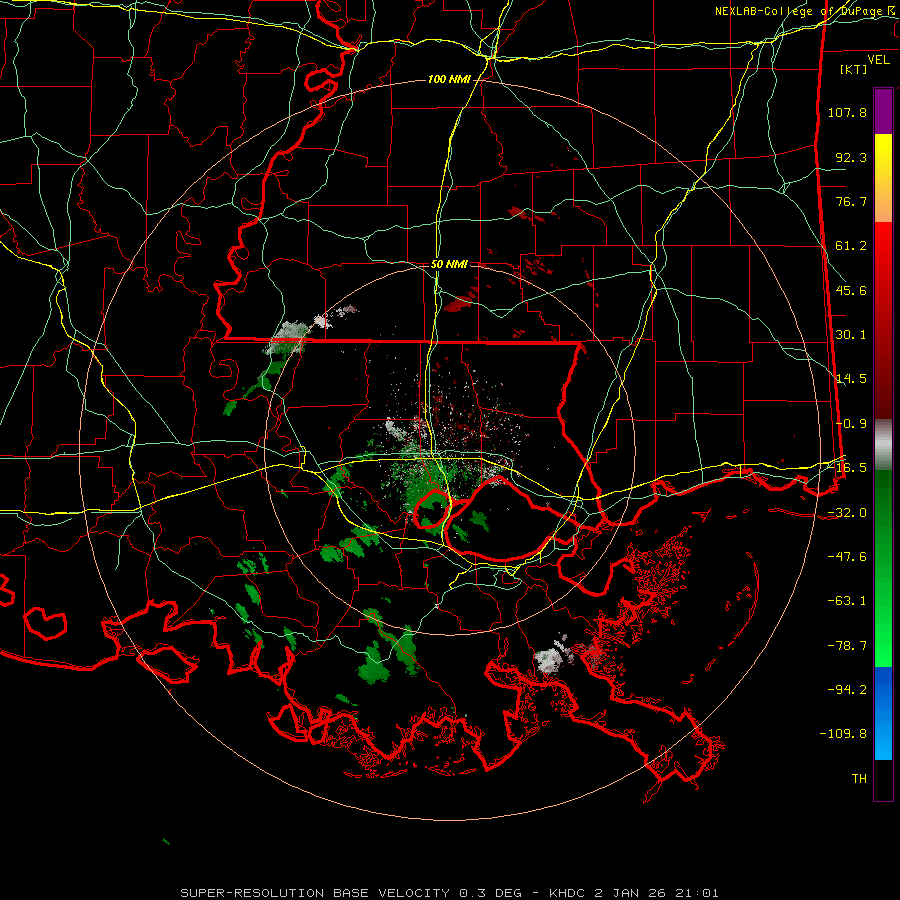Screen dimensions: 900x900
Task: Click the 100 NMI range ring label
Action: click(449, 79)
